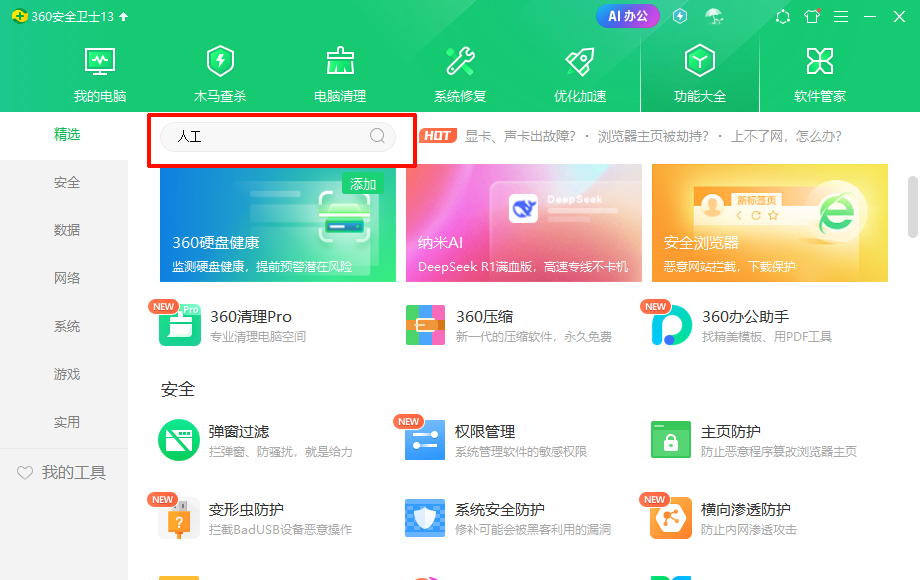920x580 pixels.
Task: Open the 纳米AI DeepSeek banner
Action: tap(523, 223)
